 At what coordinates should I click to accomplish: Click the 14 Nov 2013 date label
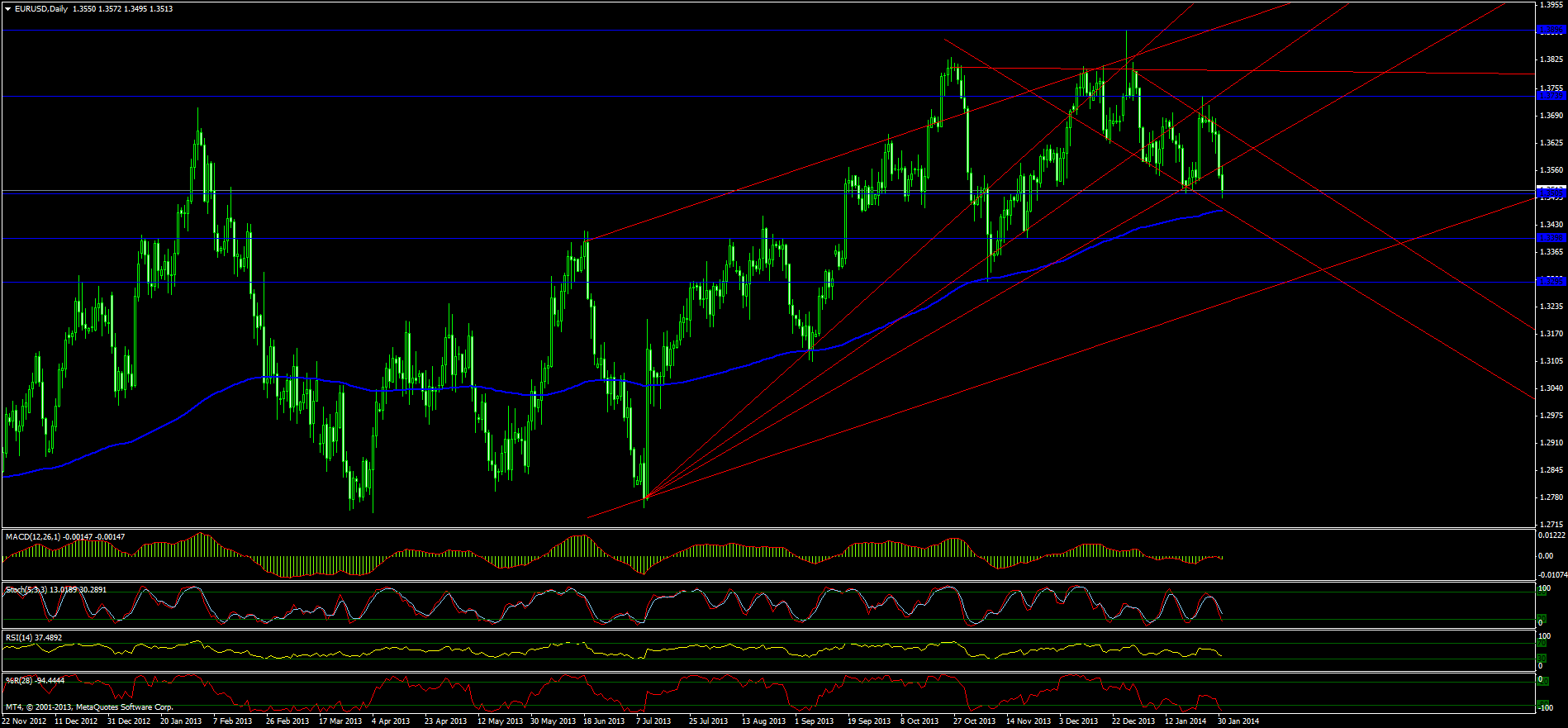click(1028, 721)
